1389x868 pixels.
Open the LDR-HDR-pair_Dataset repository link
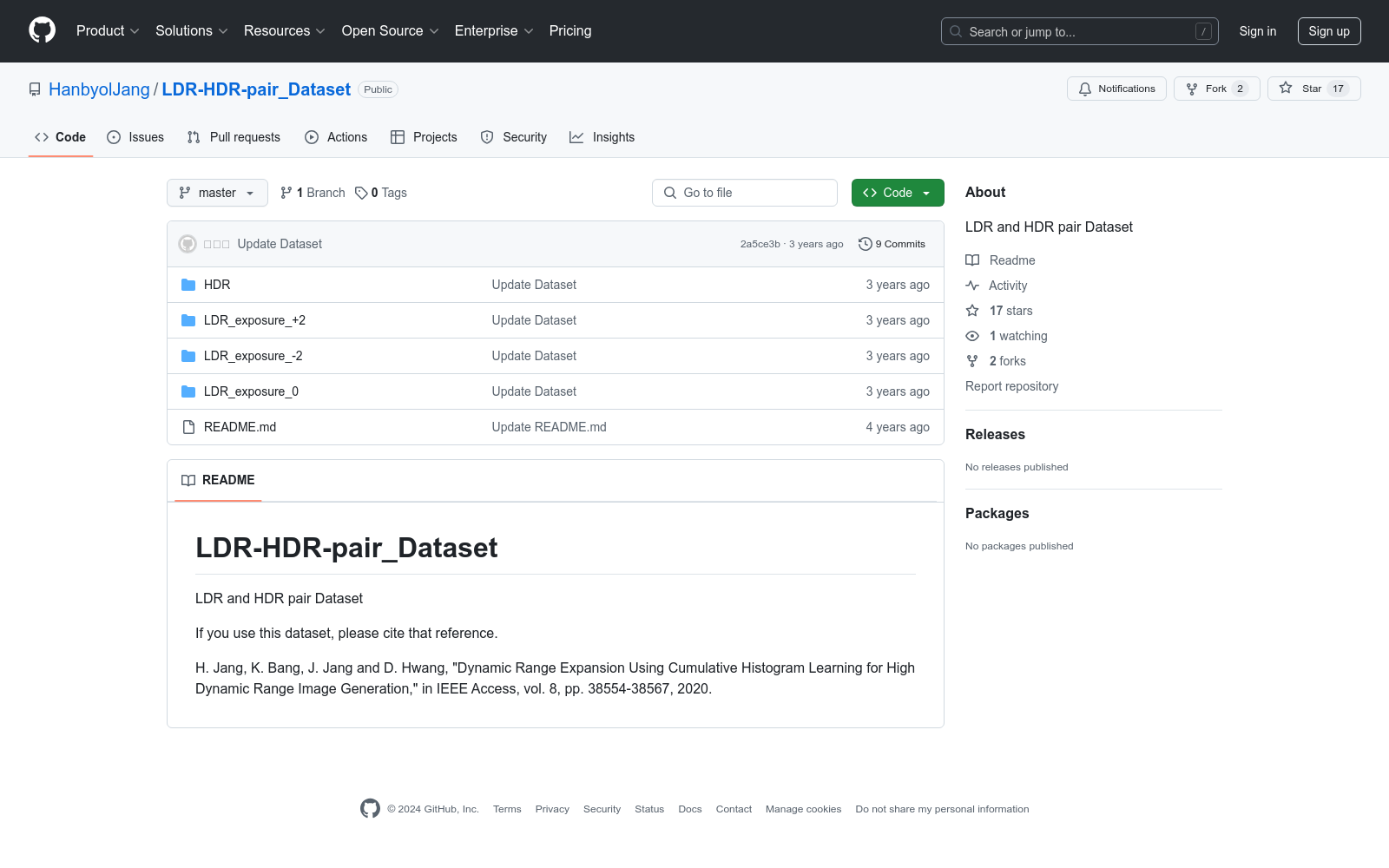256,89
